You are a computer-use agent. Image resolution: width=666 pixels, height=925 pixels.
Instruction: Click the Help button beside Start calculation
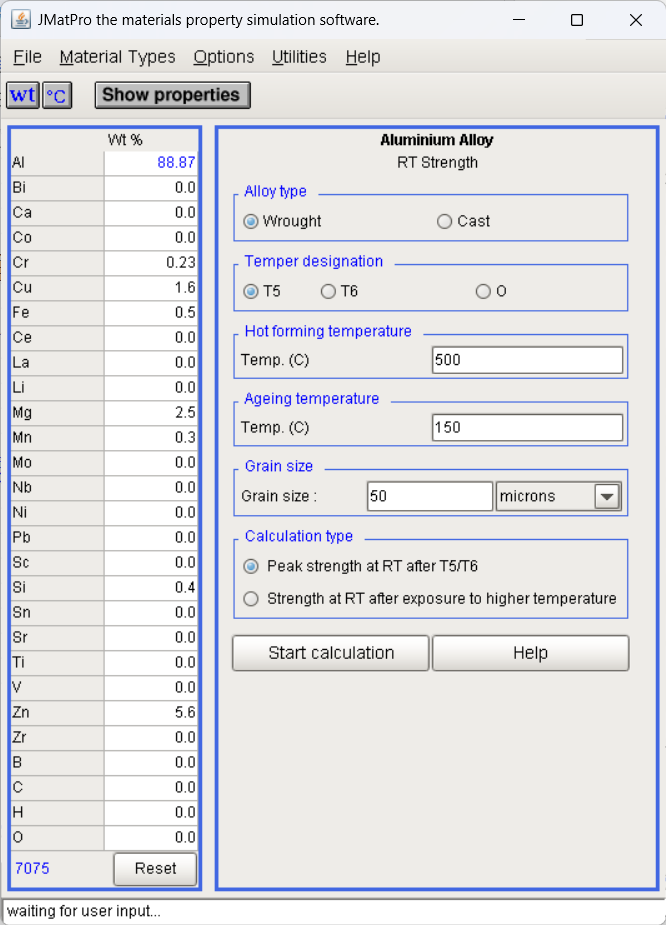click(530, 653)
